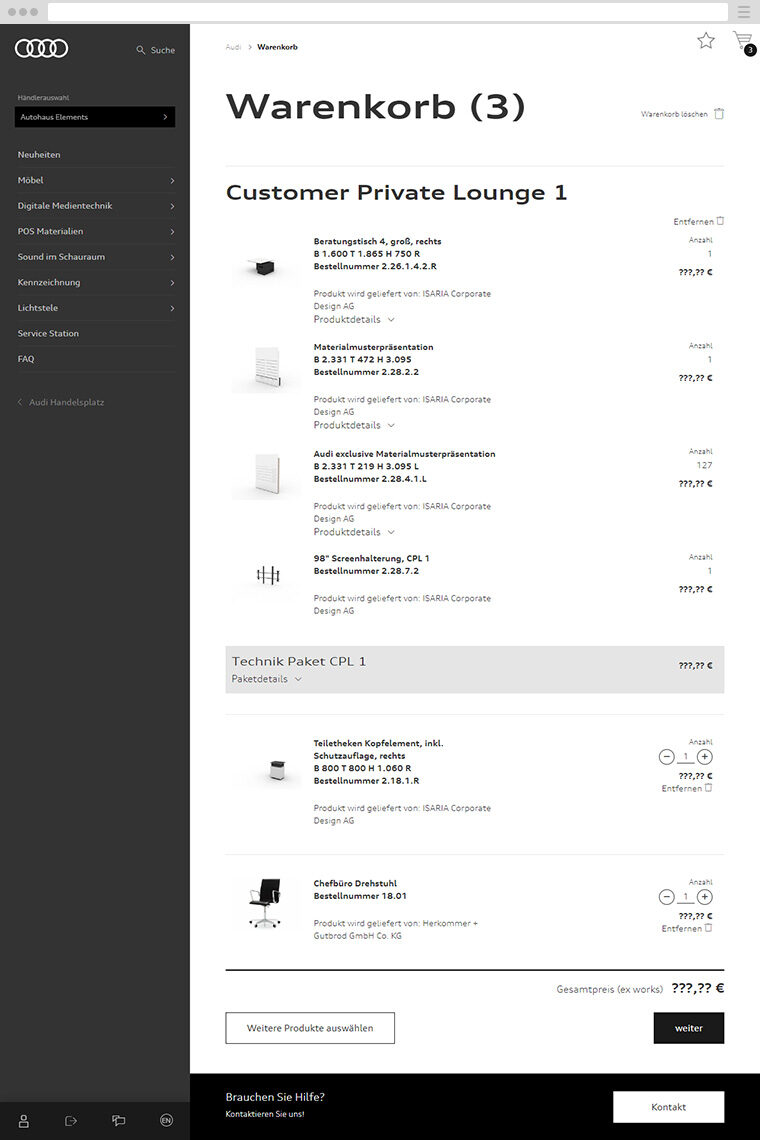Increase quantity of Teiletheken Kopfelement
760x1140 pixels.
[705, 757]
